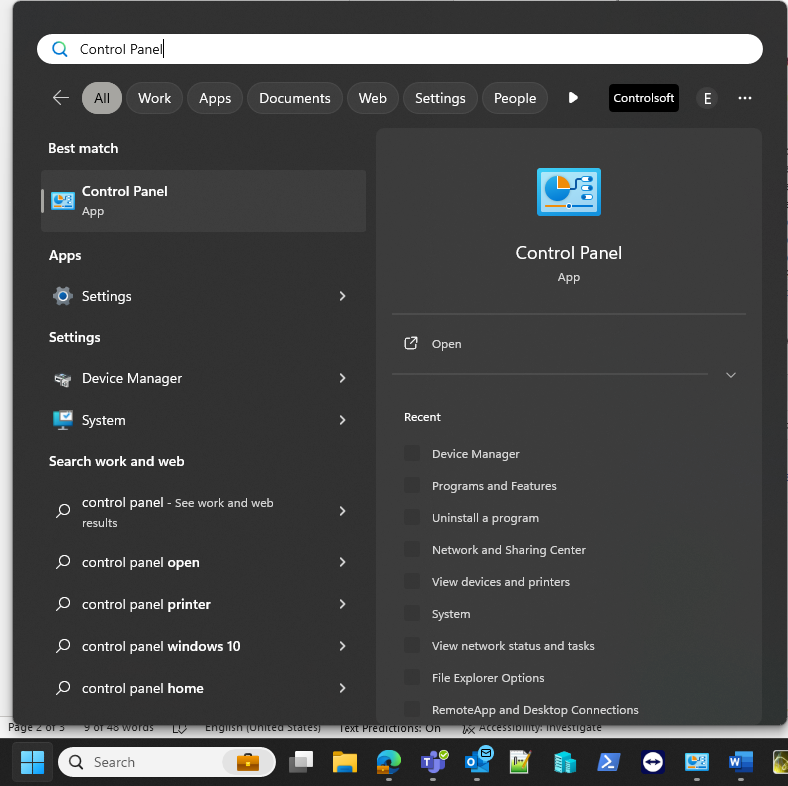Open TeamViewer from the taskbar

pos(652,762)
